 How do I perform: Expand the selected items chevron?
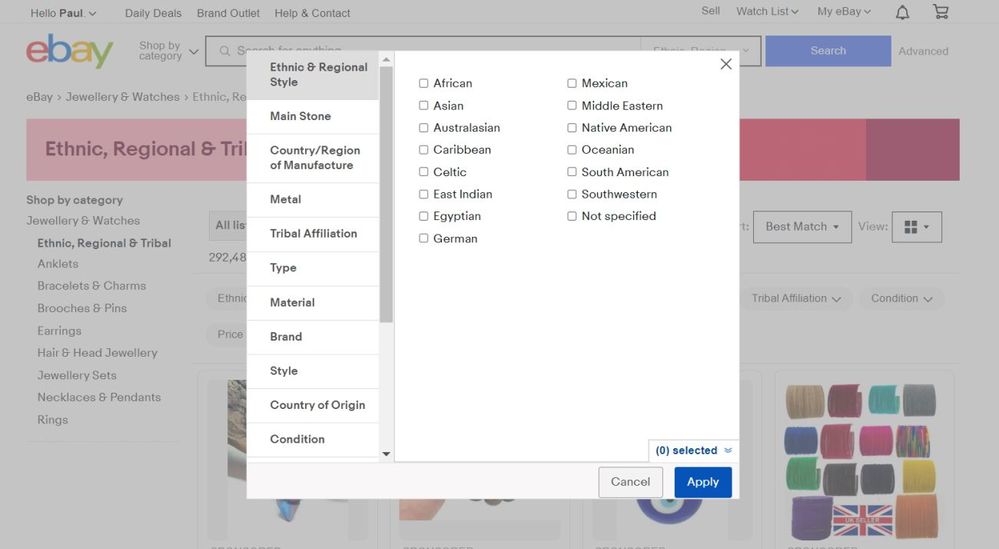click(728, 451)
